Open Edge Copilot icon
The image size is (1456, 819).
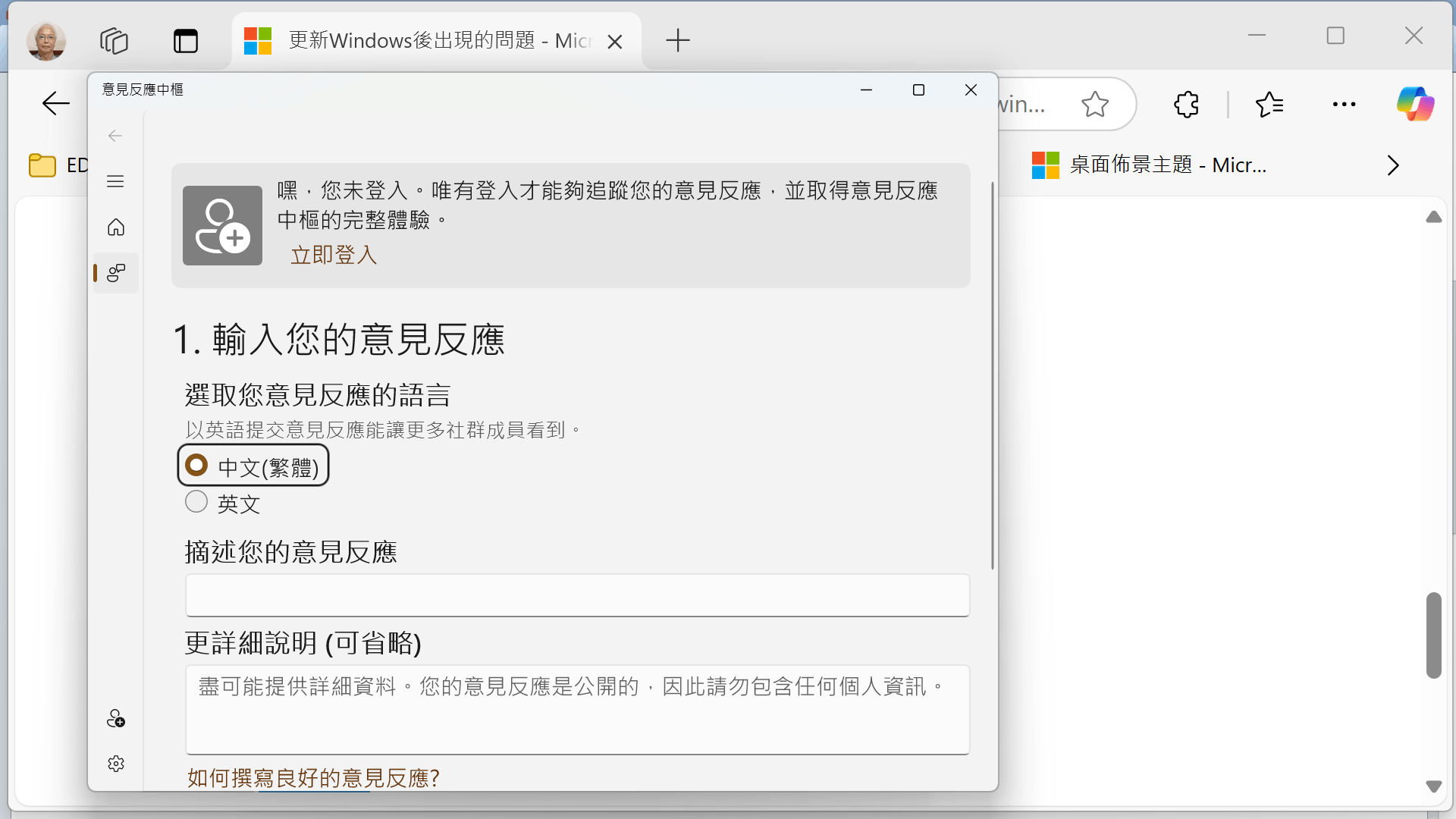[1415, 104]
